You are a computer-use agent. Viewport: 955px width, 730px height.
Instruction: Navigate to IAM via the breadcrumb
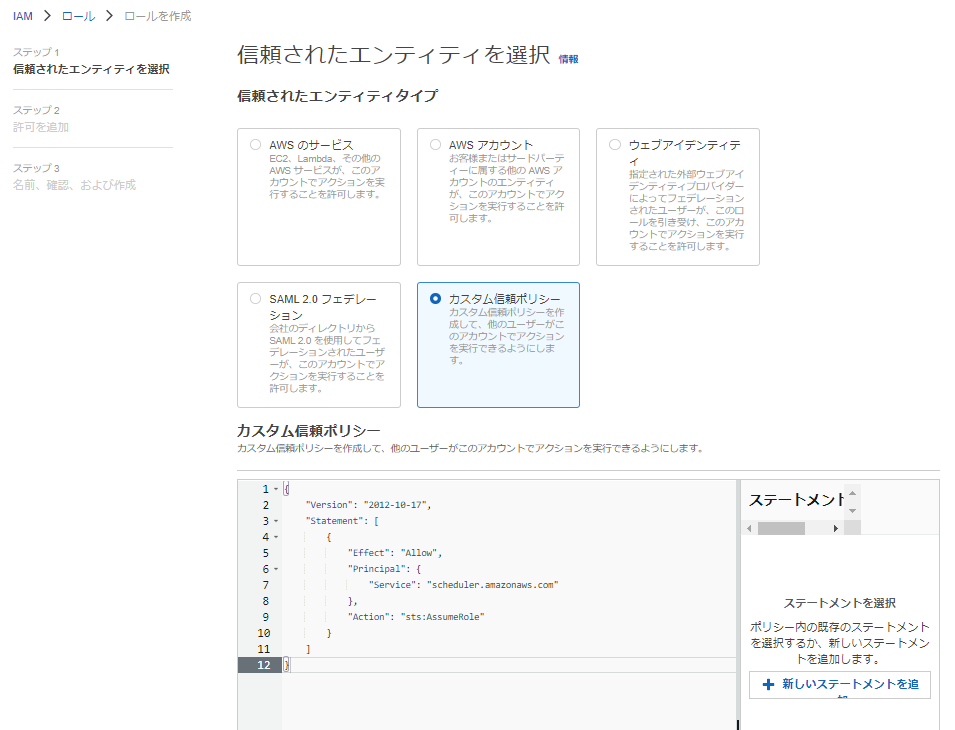point(22,15)
